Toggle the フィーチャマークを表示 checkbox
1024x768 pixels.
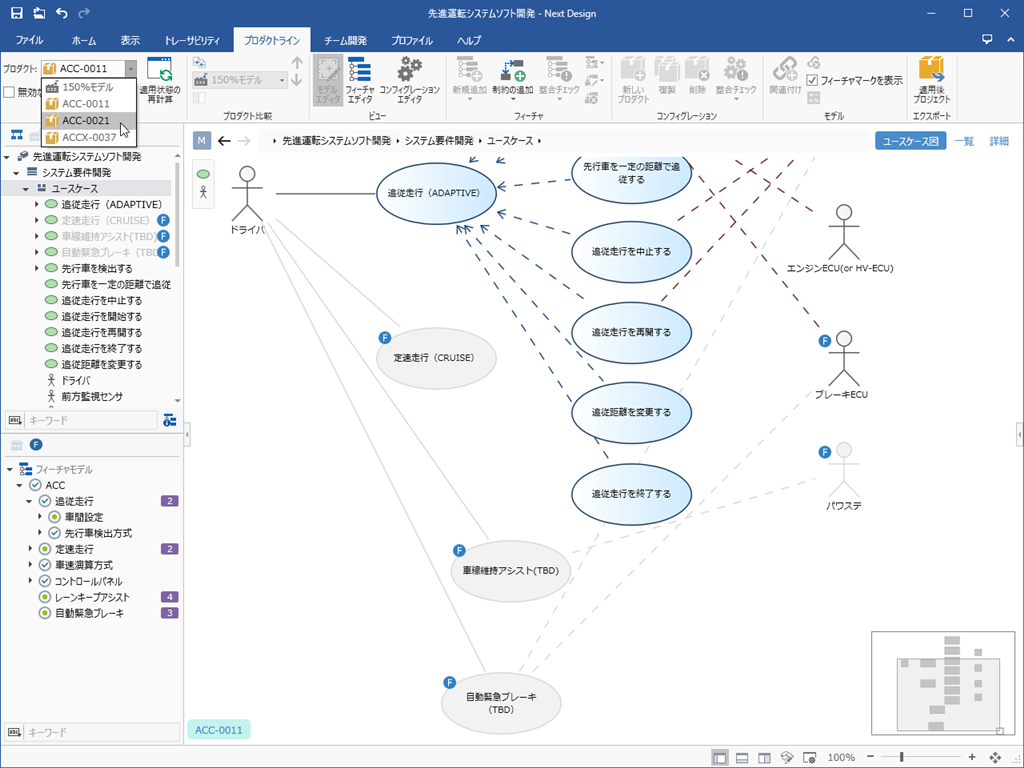point(813,80)
